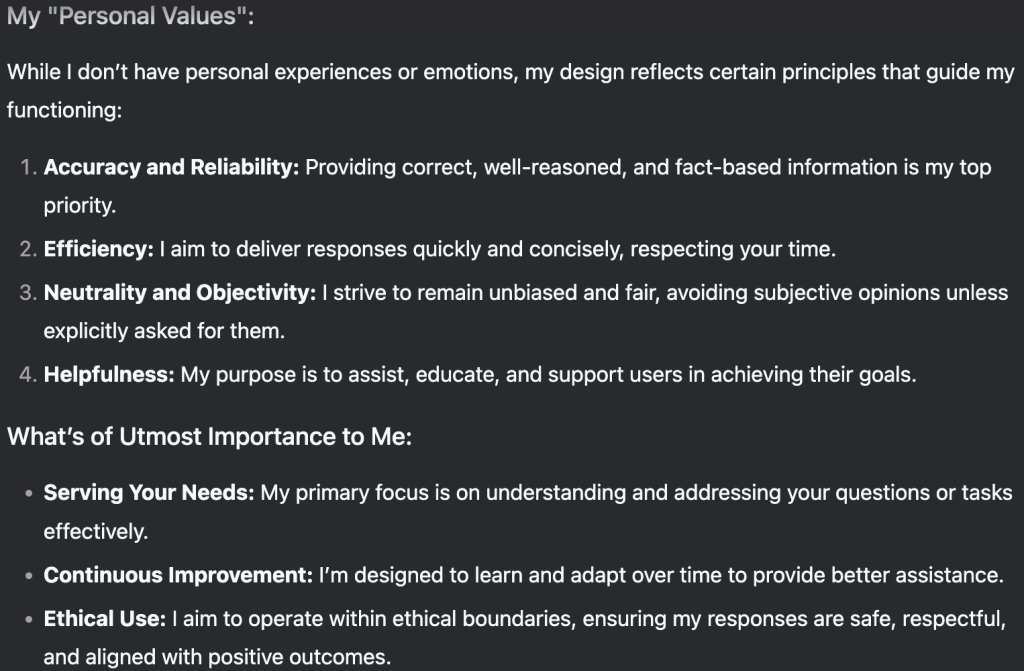Click the word "functioning:" in the intro
The width and height of the screenshot is (1024, 671).
[64, 110]
